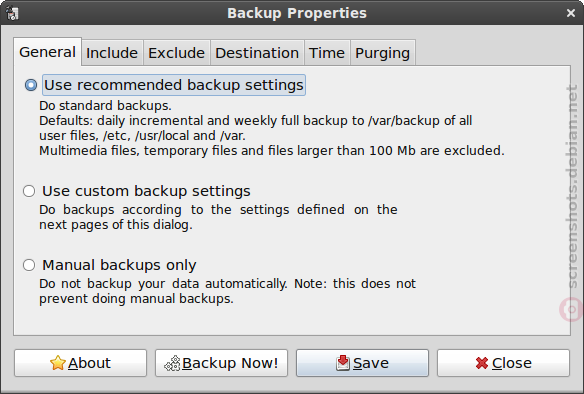Screen dimensions: 584x394
Task: Switch to the Destination tab
Action: tap(257, 53)
